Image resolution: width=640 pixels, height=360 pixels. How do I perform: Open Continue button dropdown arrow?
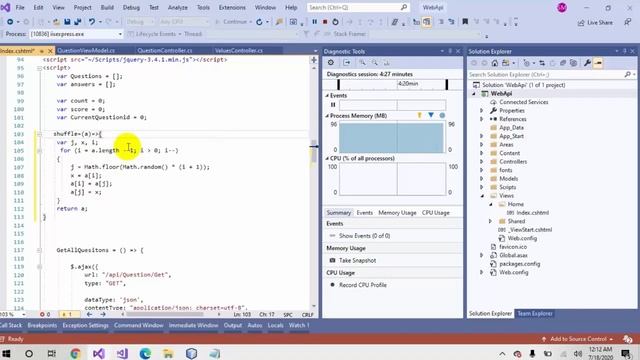[250, 22]
